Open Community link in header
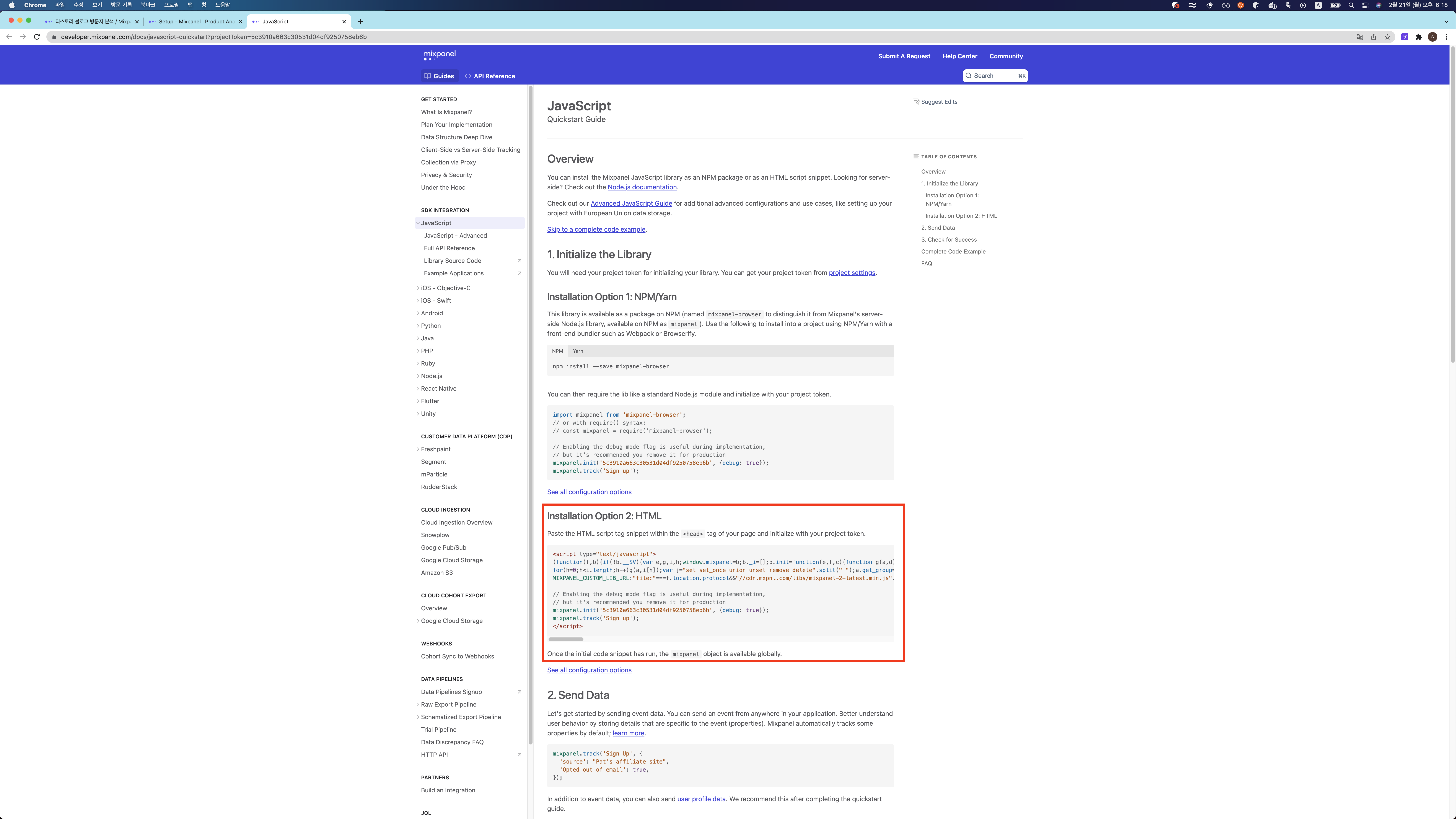This screenshot has width=1456, height=819. coord(1006,56)
